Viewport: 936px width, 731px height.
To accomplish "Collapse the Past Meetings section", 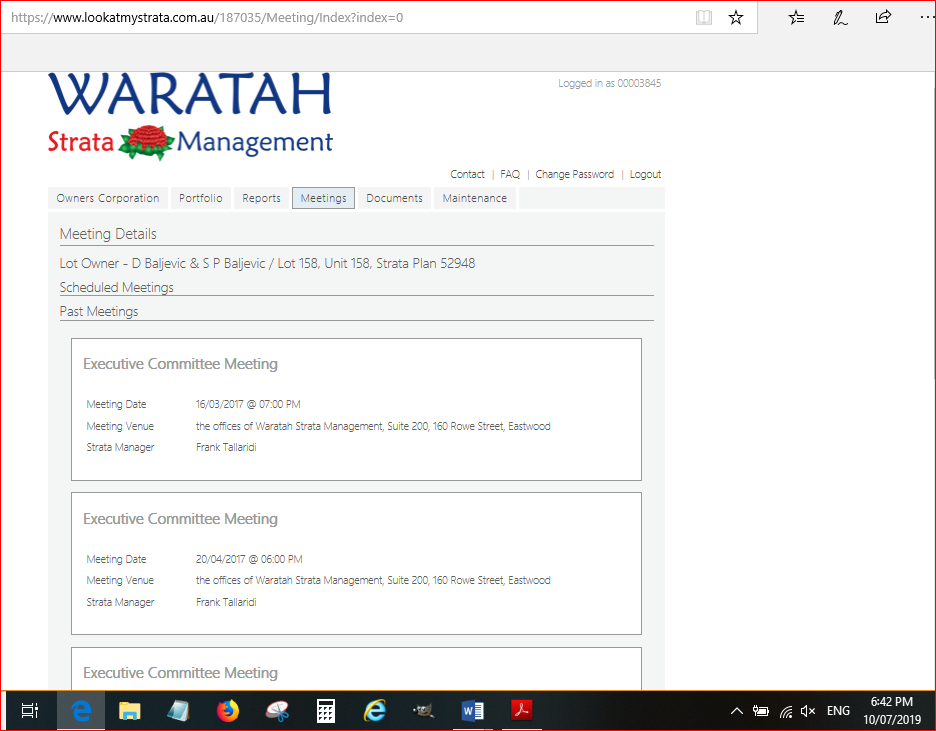I will coord(98,311).
